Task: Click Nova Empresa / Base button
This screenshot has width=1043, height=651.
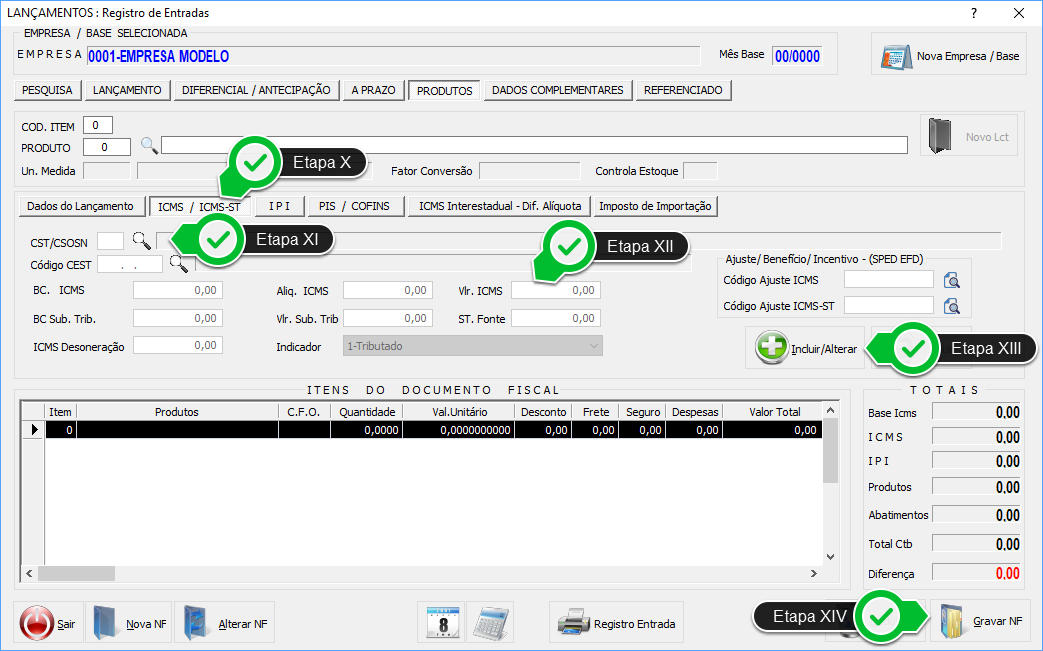Action: (951, 56)
